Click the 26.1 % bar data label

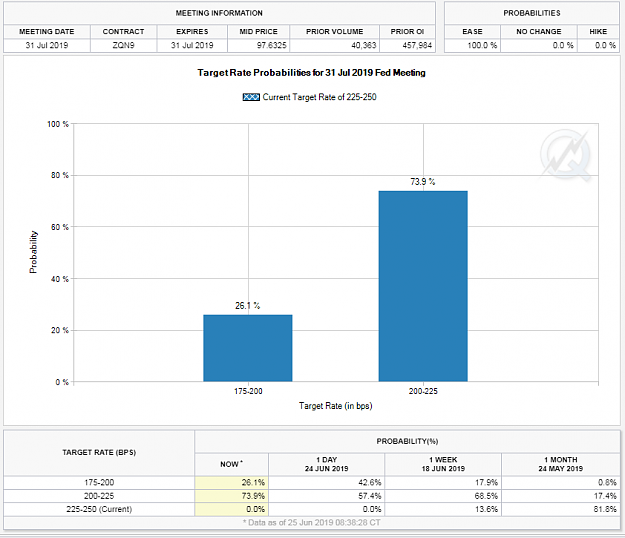[x=247, y=306]
